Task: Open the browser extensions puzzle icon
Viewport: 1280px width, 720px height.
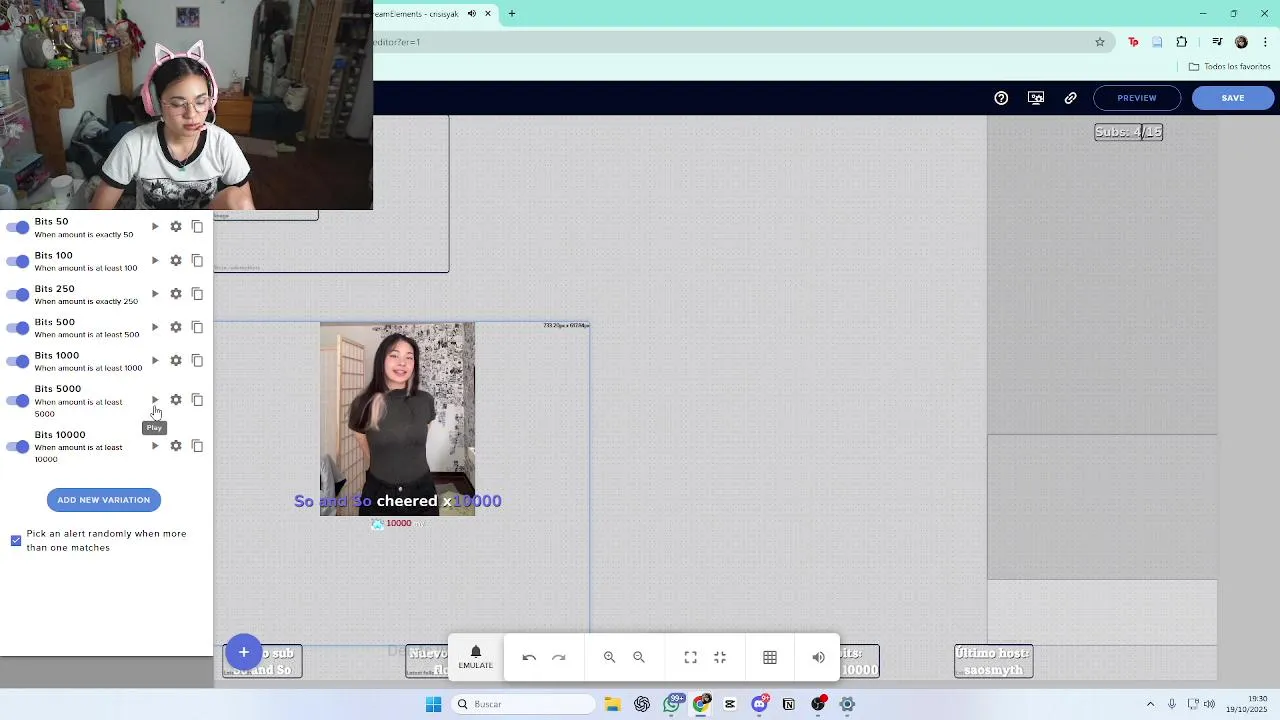Action: [1182, 42]
